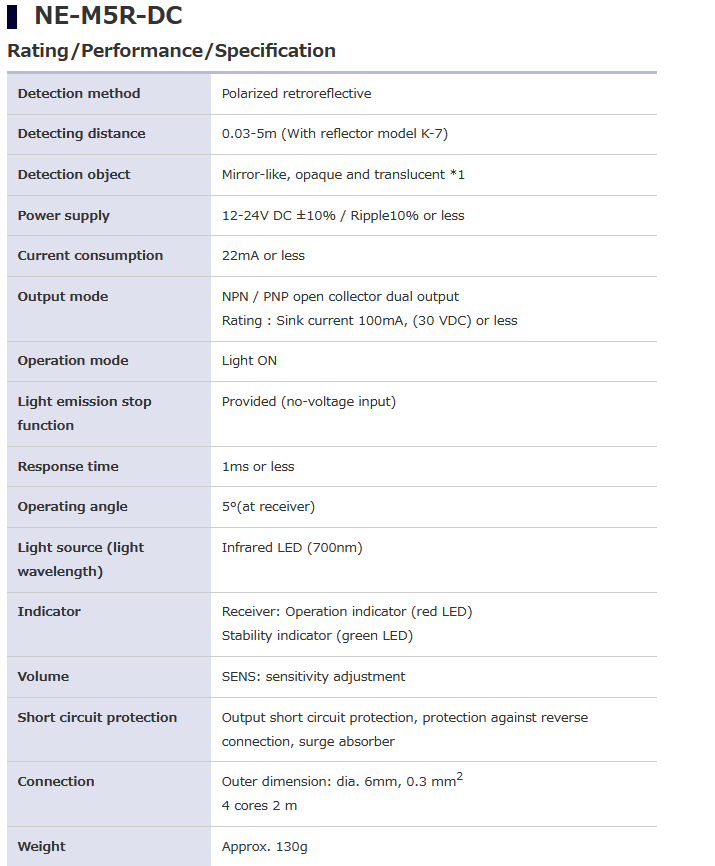715x866 pixels.
Task: Click the 12-24V DC ripple value
Action: click(x=343, y=216)
